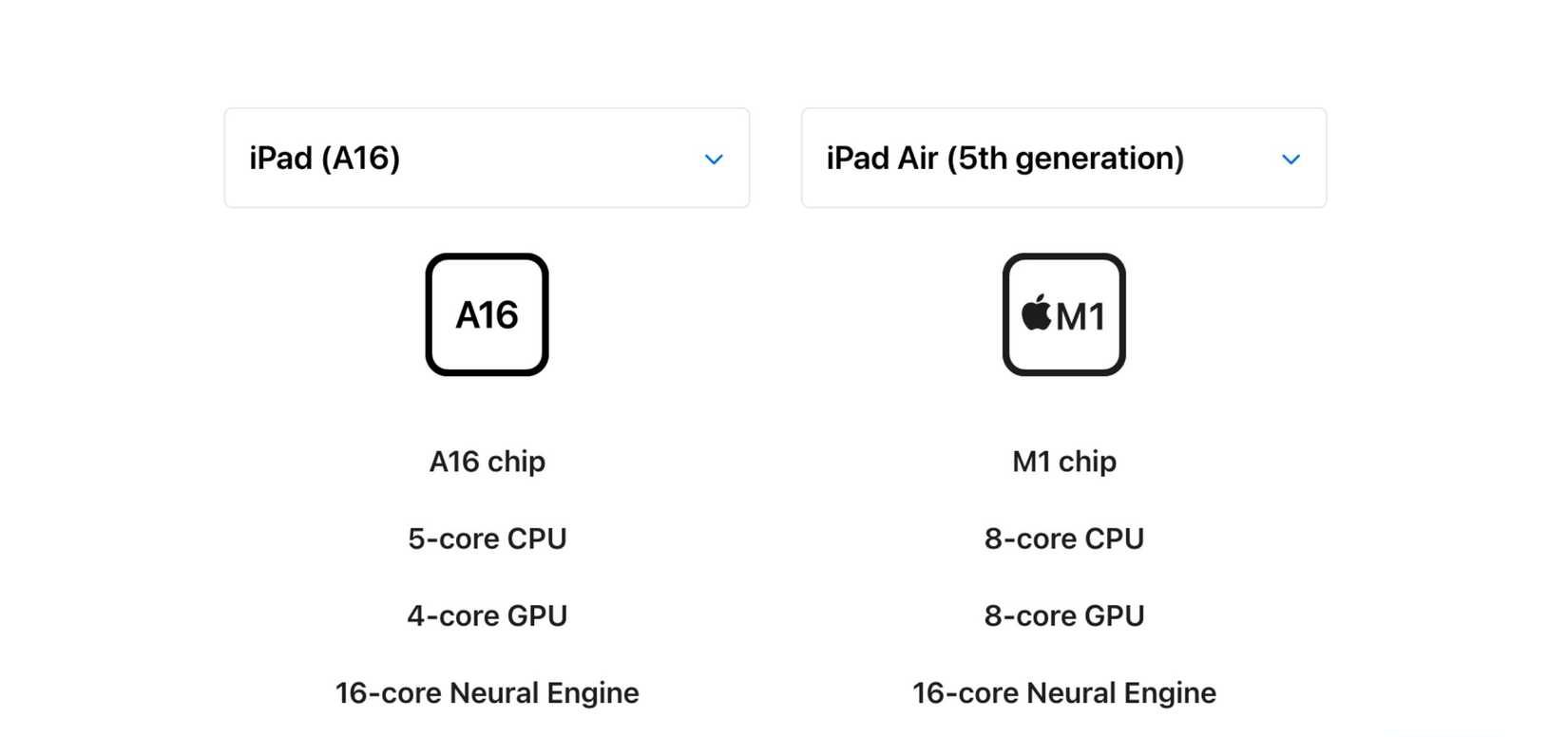Click the 8-core CPU spec entry
This screenshot has width=1568, height=737.
1063,539
